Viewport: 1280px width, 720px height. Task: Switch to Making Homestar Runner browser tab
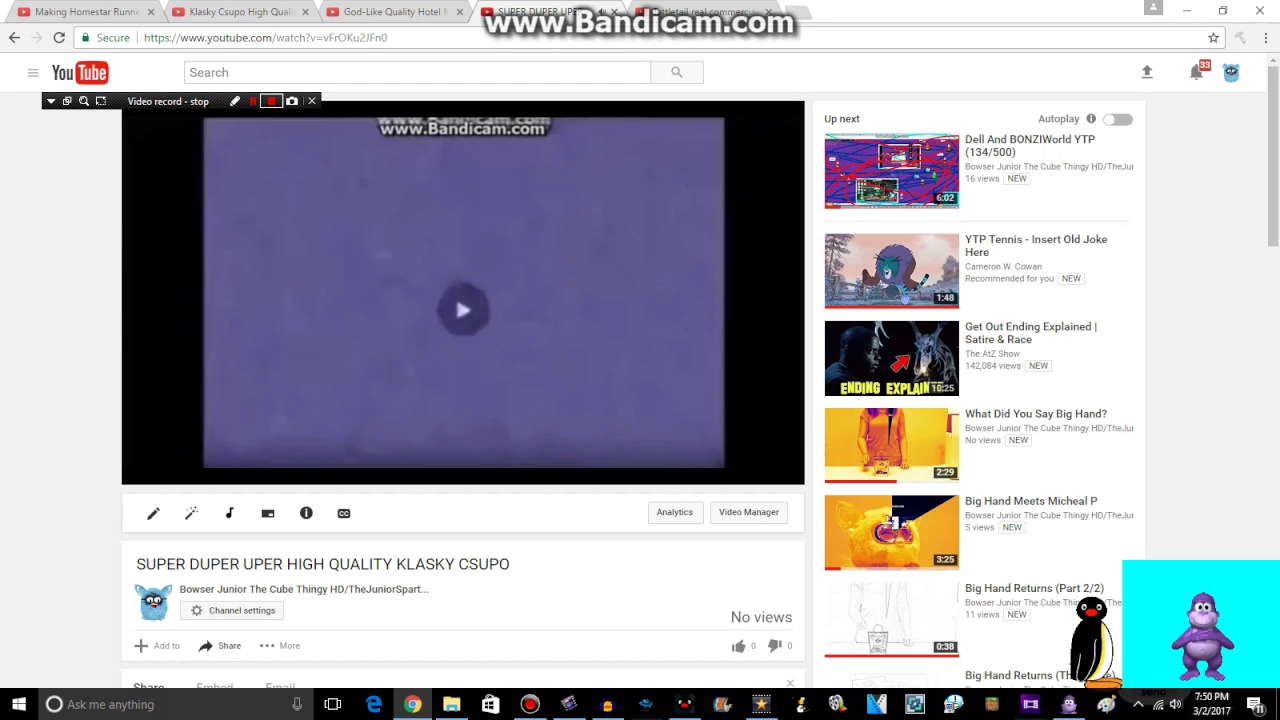(x=87, y=12)
